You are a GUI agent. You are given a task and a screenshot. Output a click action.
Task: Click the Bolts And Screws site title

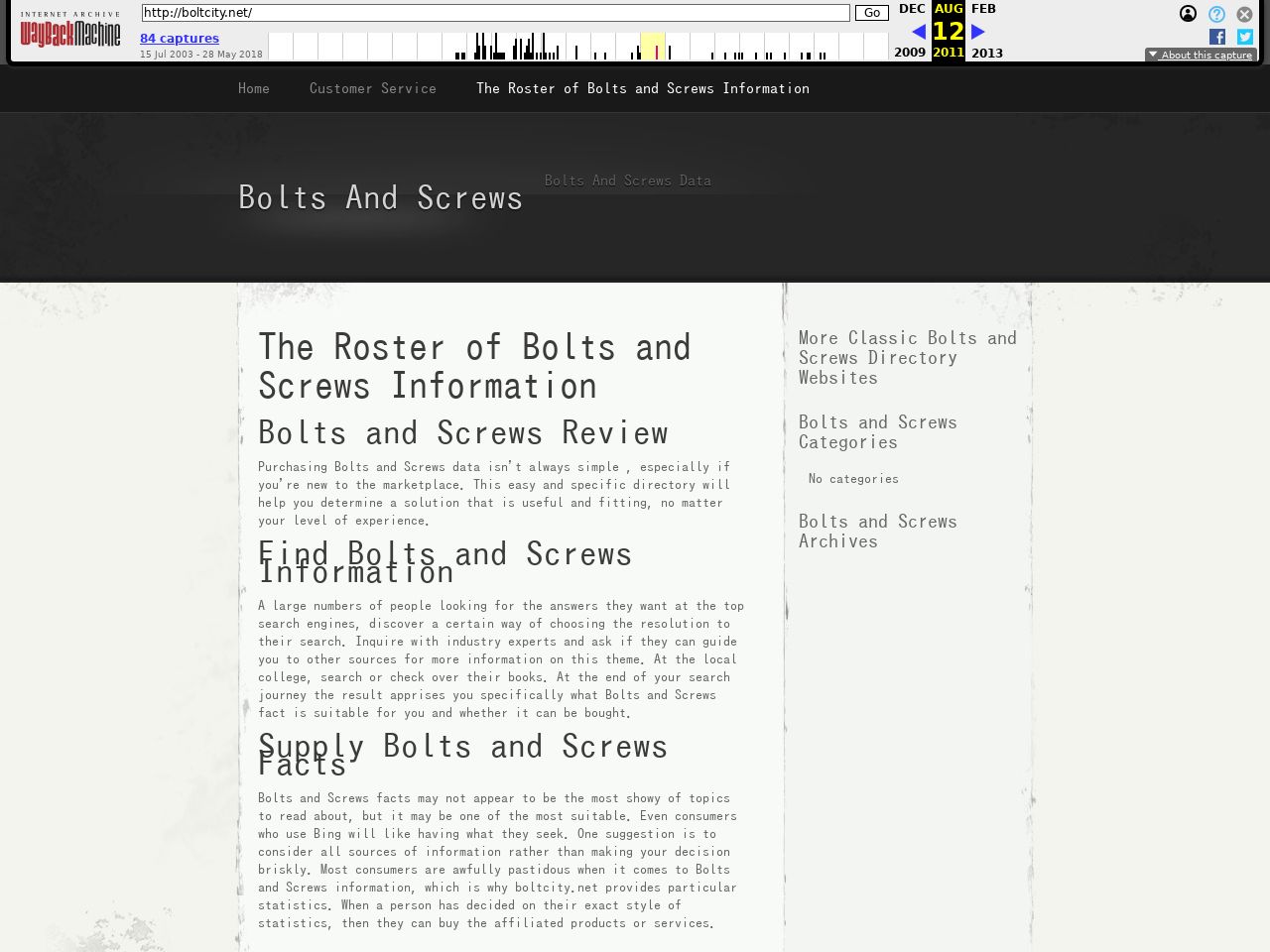click(x=381, y=197)
